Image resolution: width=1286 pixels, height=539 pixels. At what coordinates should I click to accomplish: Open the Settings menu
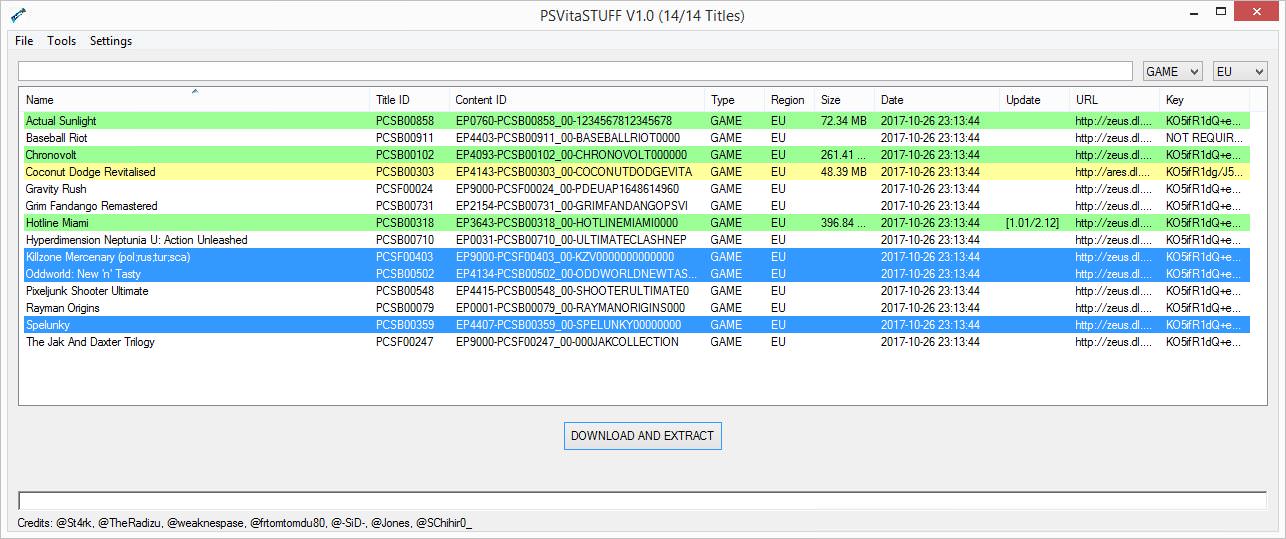111,41
